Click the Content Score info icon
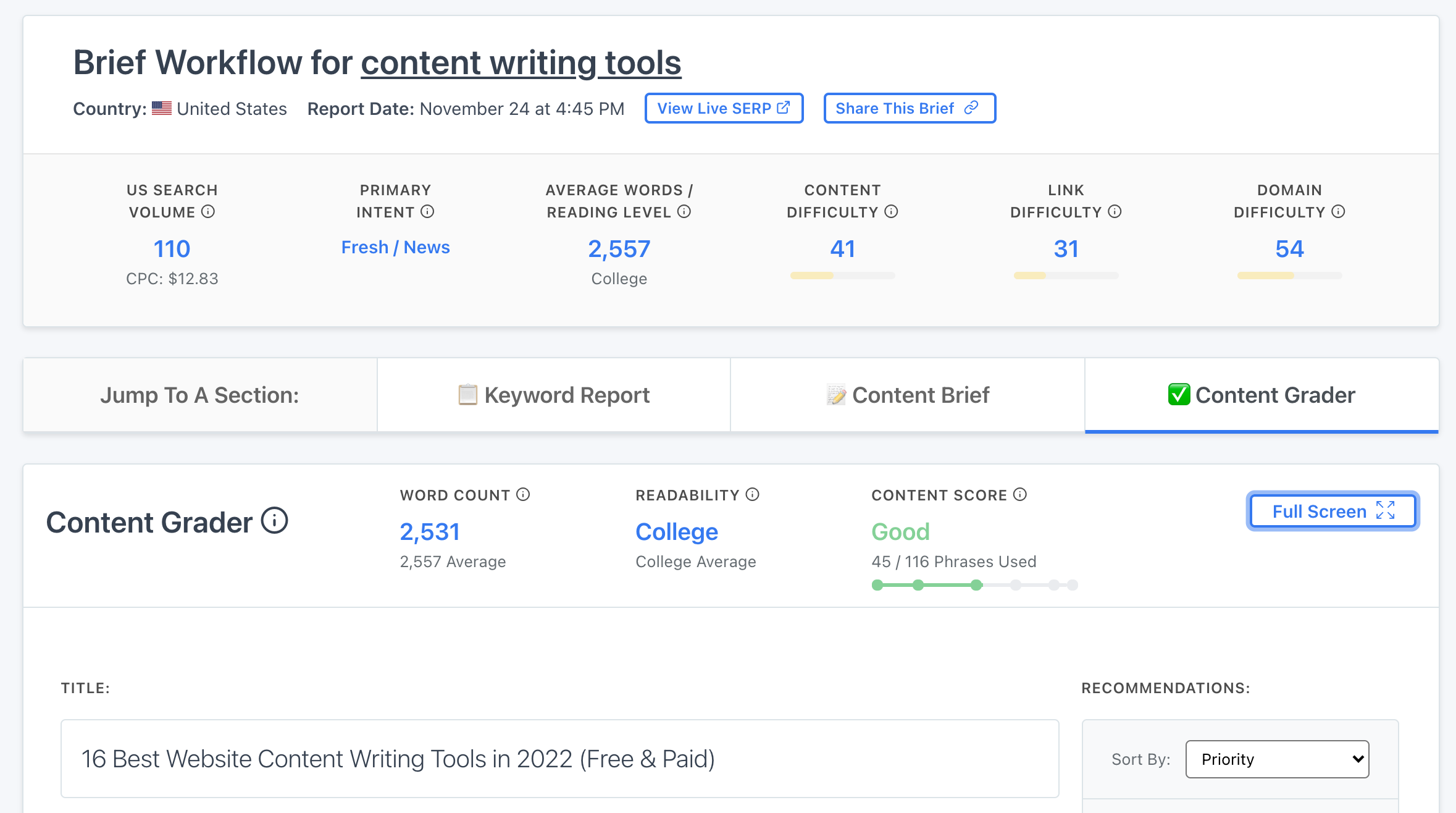 pyautogui.click(x=1020, y=495)
